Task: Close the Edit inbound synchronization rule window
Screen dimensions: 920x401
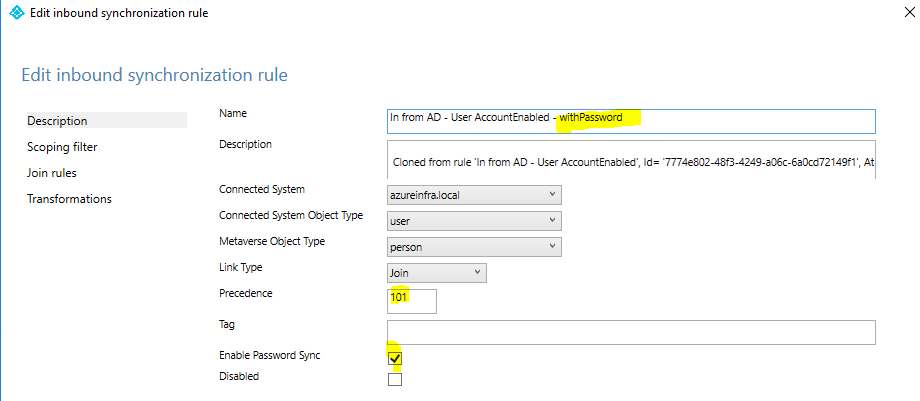Action: [909, 12]
